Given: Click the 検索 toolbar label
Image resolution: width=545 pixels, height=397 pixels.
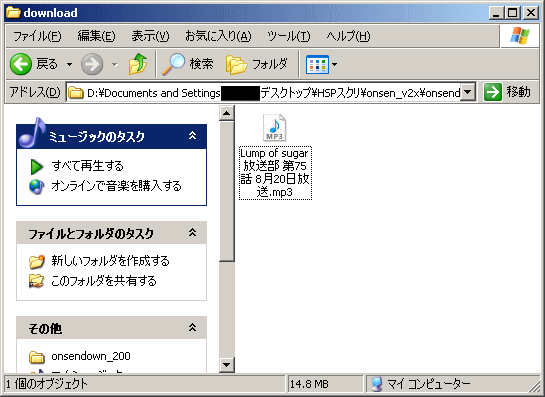Looking at the screenshot, I should (x=201, y=64).
